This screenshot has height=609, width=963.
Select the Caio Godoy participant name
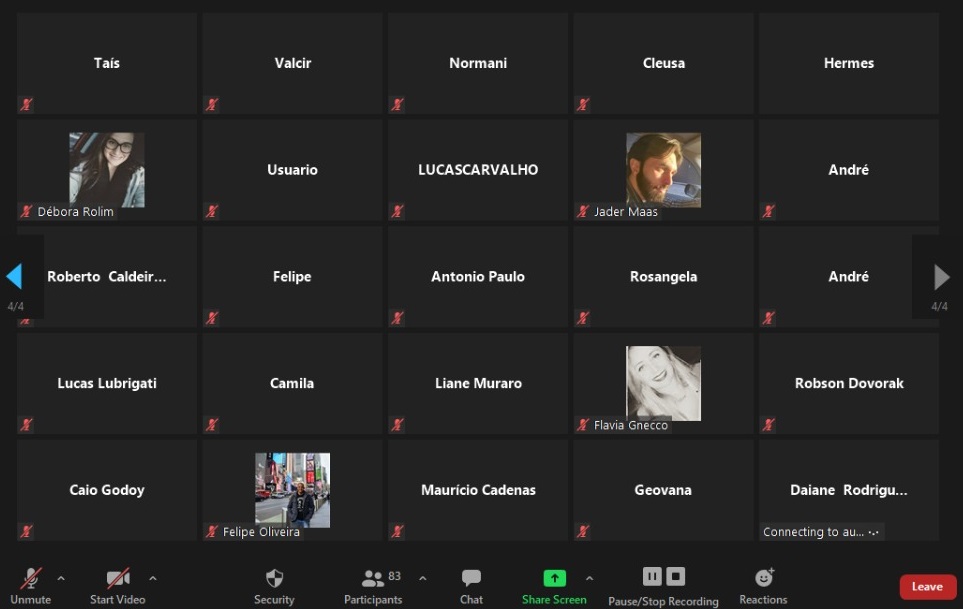click(x=107, y=491)
